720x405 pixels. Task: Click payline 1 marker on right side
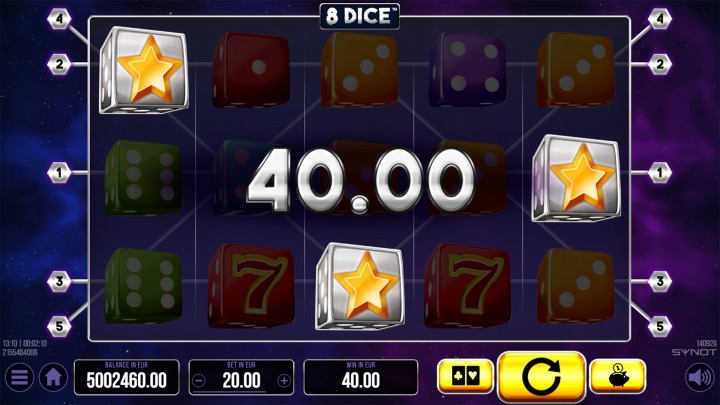[660, 173]
